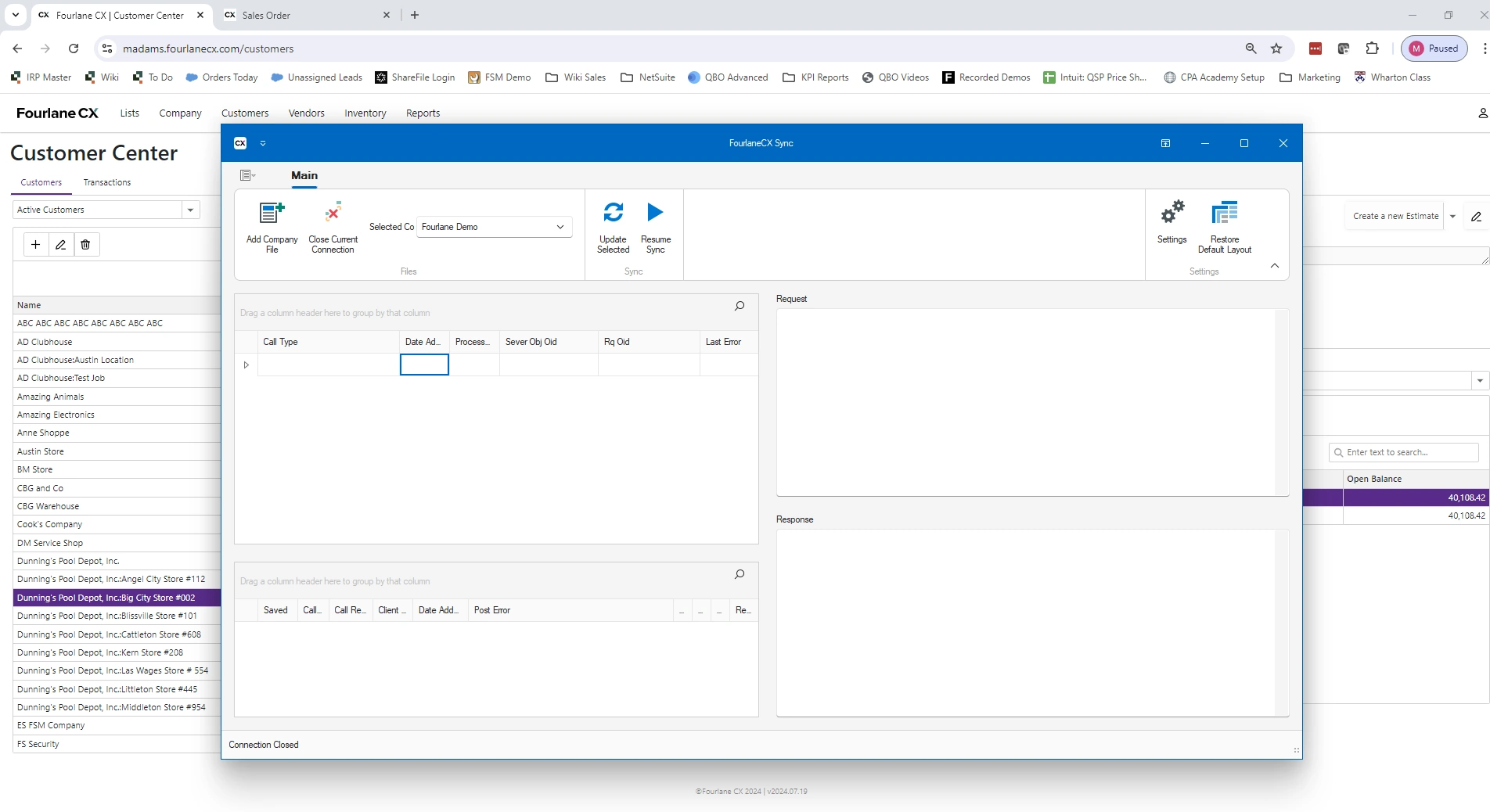Open the dropdown arrow on the right-side field behind the Sync window
The height and width of the screenshot is (812, 1490).
pyautogui.click(x=1480, y=381)
